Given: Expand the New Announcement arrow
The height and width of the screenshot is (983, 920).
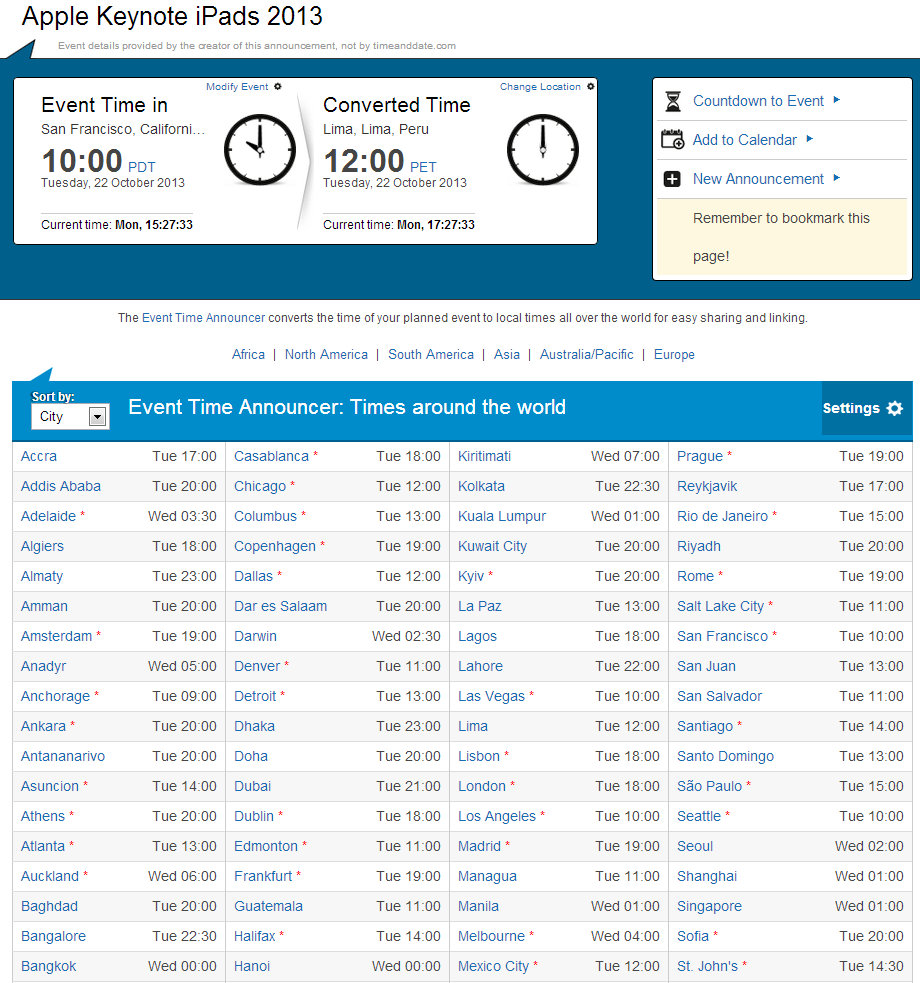Looking at the screenshot, I should point(837,178).
